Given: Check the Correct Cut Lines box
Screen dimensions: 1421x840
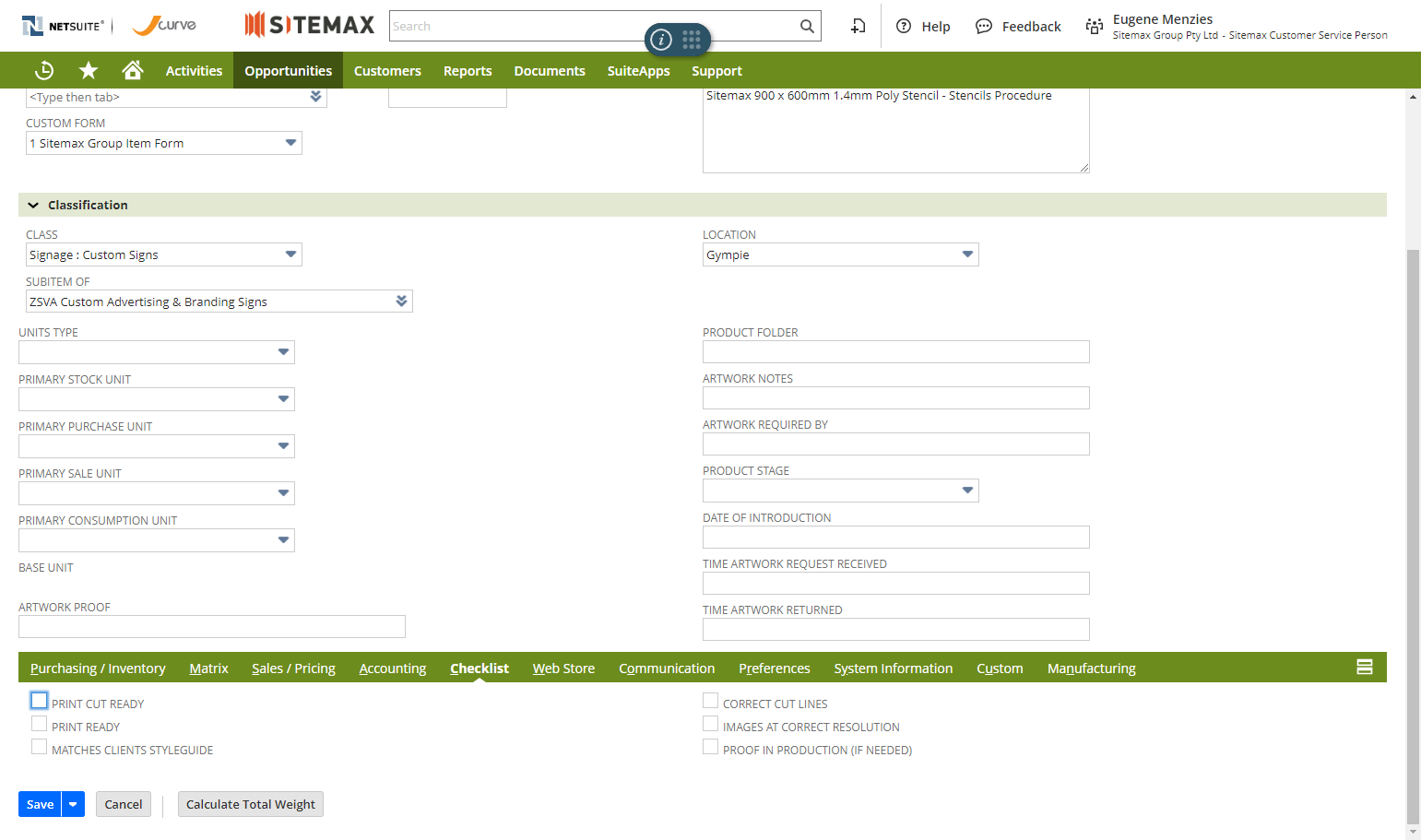Looking at the screenshot, I should click(x=710, y=701).
